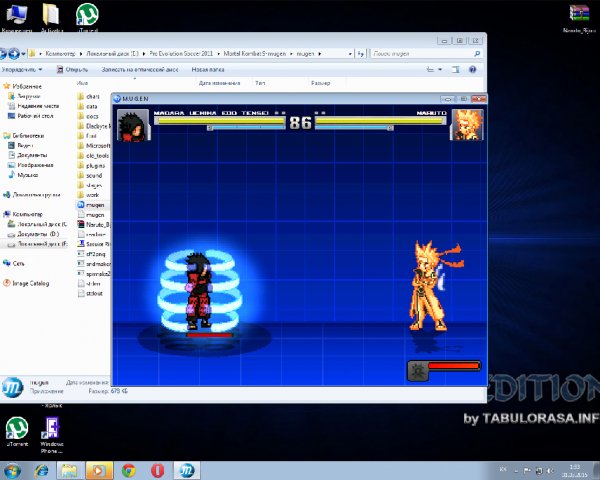Click the system tray clock
The width and height of the screenshot is (600, 480).
click(575, 471)
